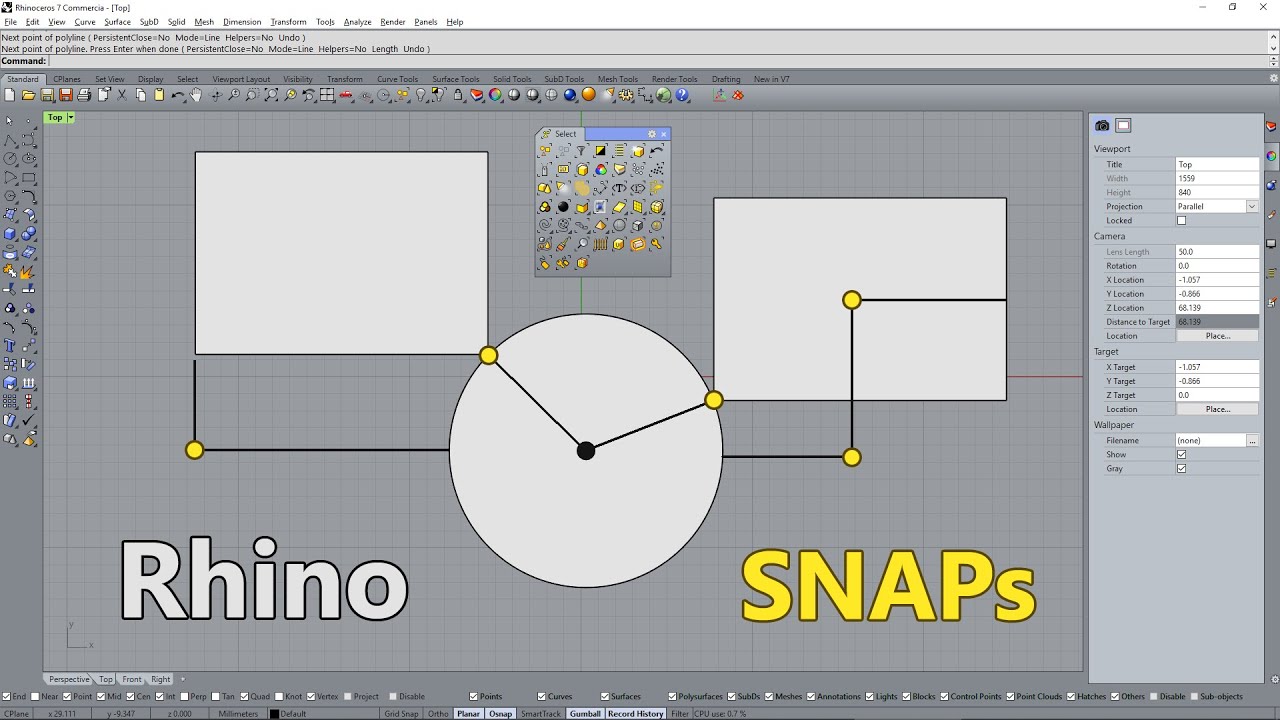
Task: Click the Millimeters units in status bar
Action: click(x=238, y=714)
